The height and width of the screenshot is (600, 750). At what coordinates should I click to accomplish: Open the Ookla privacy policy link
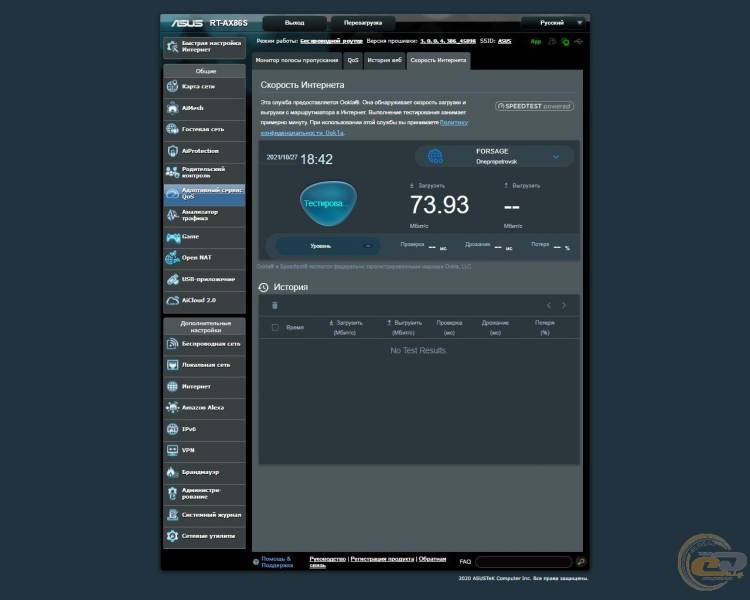[x=364, y=128]
